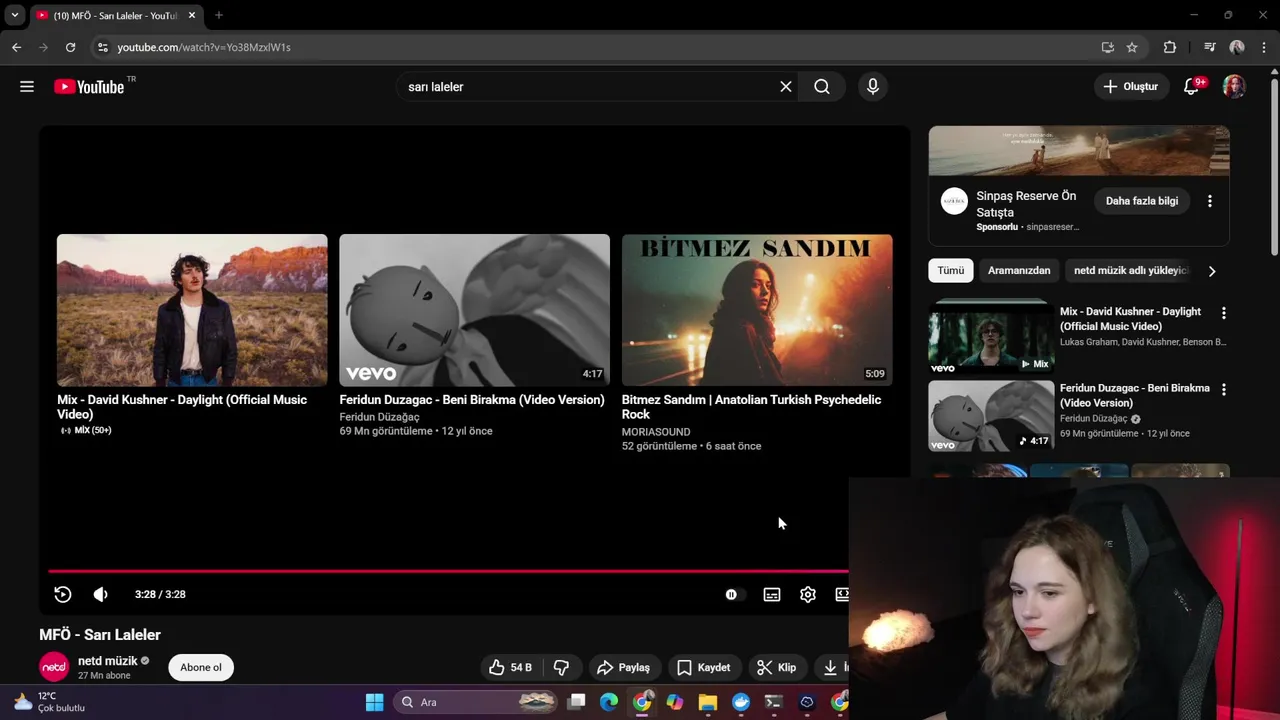Open the Chrome profile avatar
The height and width of the screenshot is (720, 1280).
pyautogui.click(x=1237, y=47)
